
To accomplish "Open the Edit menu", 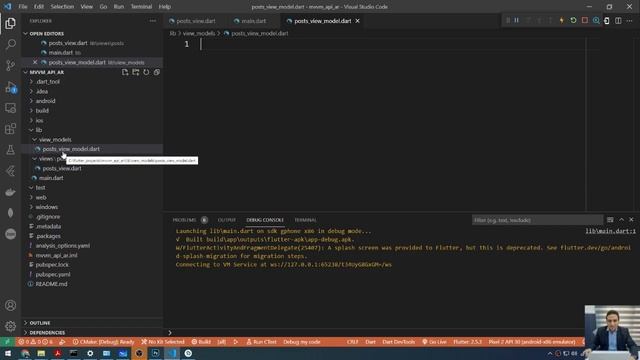I will click(39, 7).
